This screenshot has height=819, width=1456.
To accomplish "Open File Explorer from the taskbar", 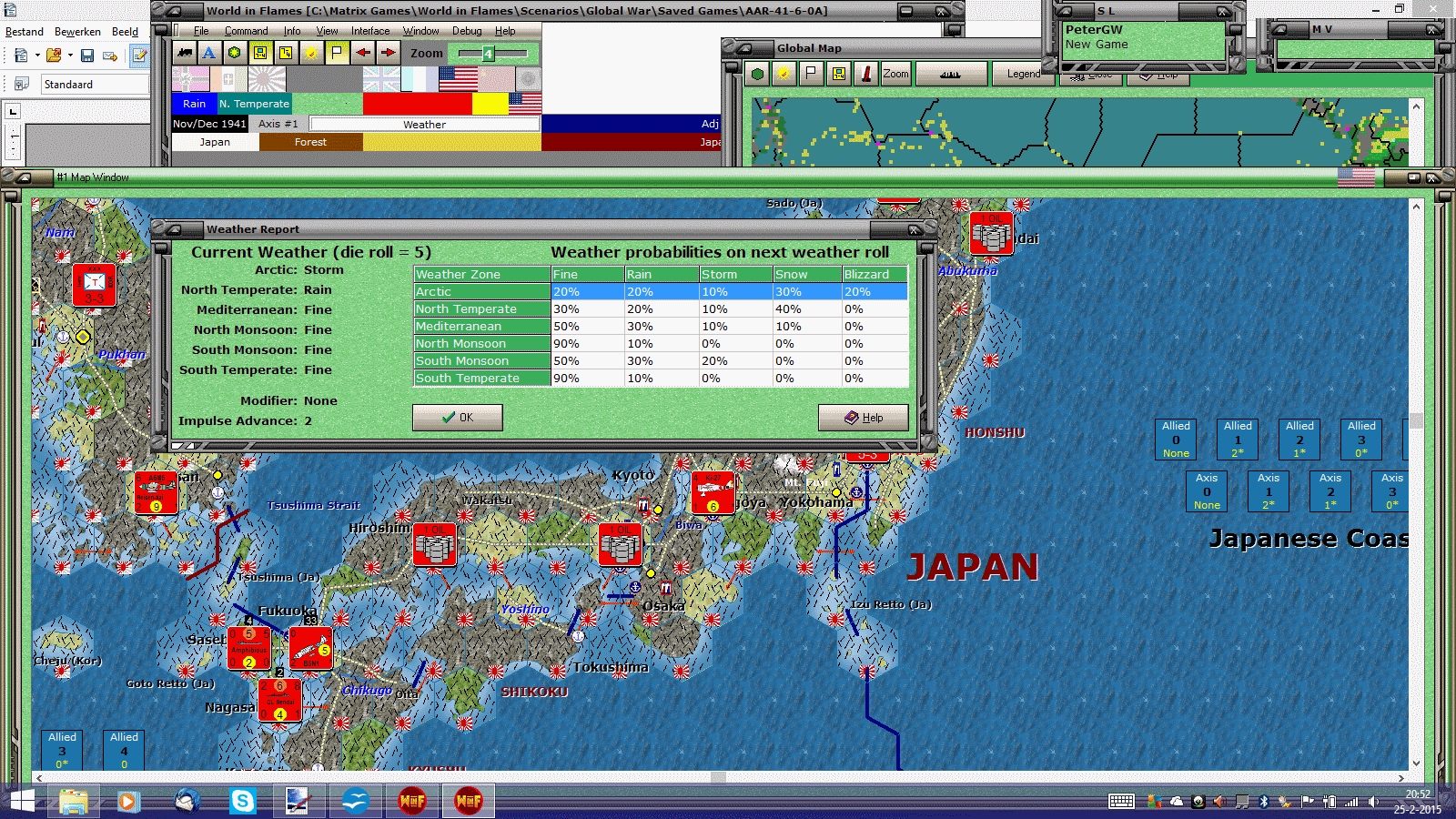I will [x=73, y=801].
